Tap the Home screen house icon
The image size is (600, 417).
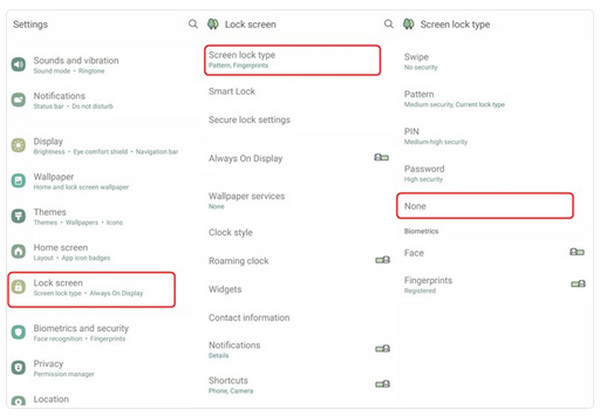coord(18,251)
